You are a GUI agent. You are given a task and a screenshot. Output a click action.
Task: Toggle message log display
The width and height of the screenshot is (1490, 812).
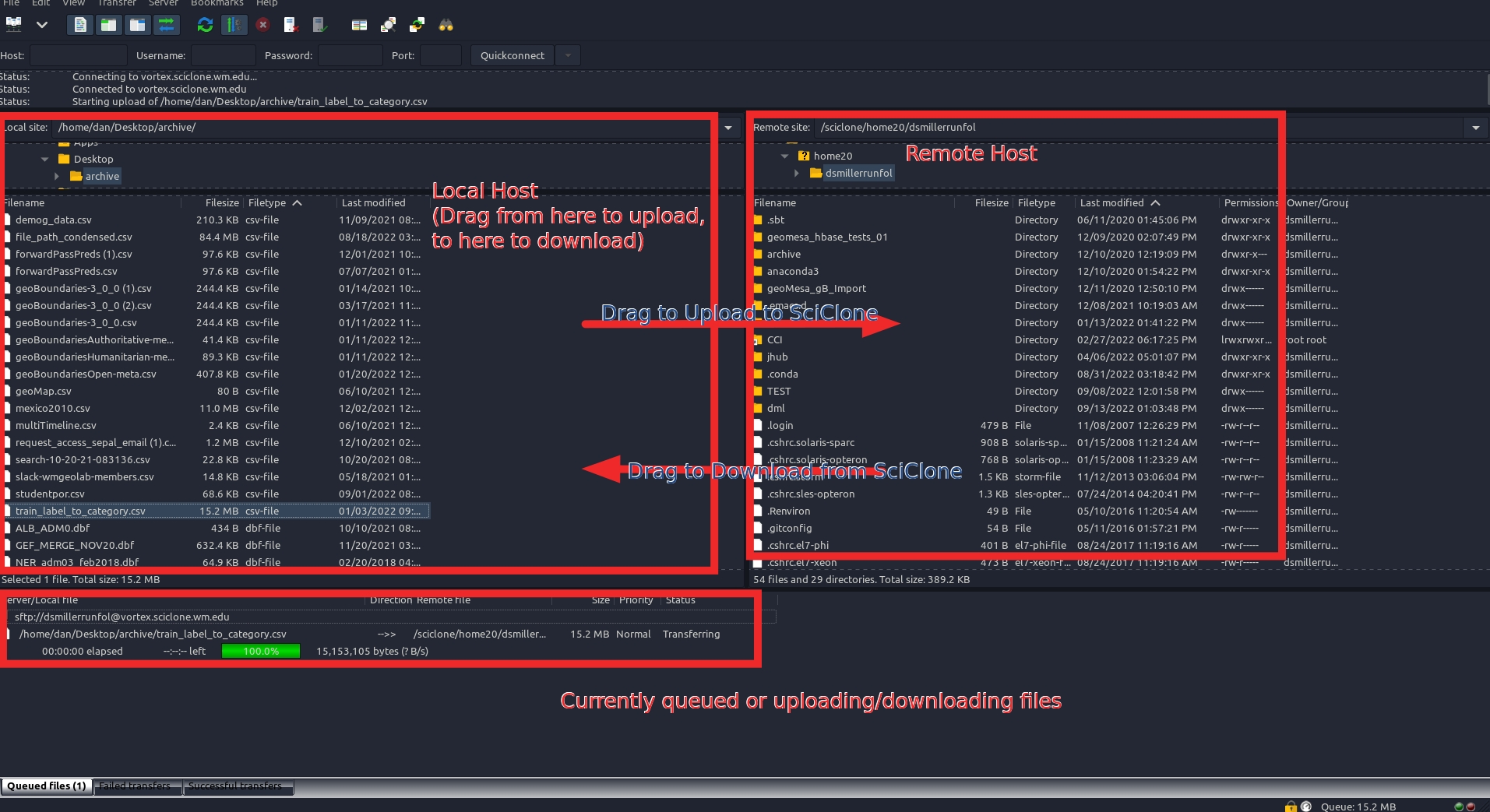[80, 25]
